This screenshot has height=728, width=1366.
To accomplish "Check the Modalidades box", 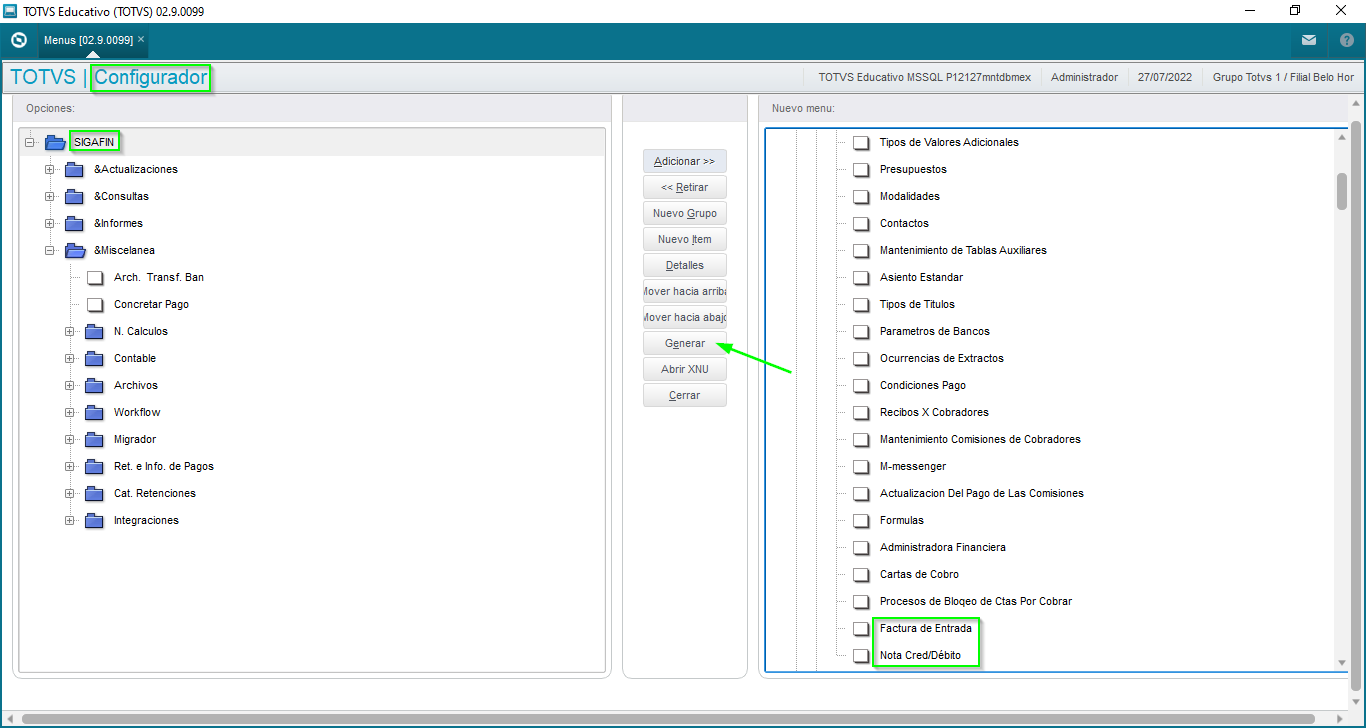I will tap(861, 196).
